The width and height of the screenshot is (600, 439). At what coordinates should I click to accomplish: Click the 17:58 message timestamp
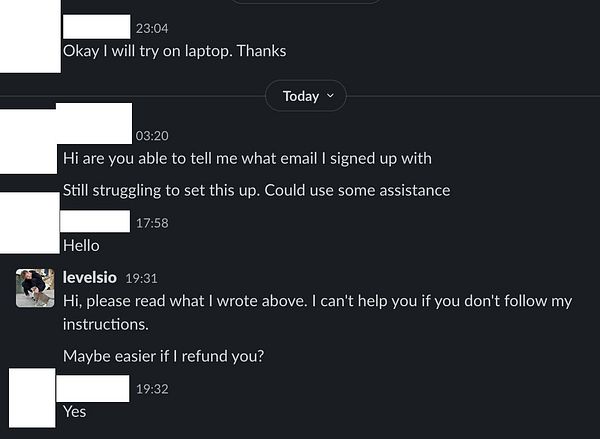tap(152, 223)
